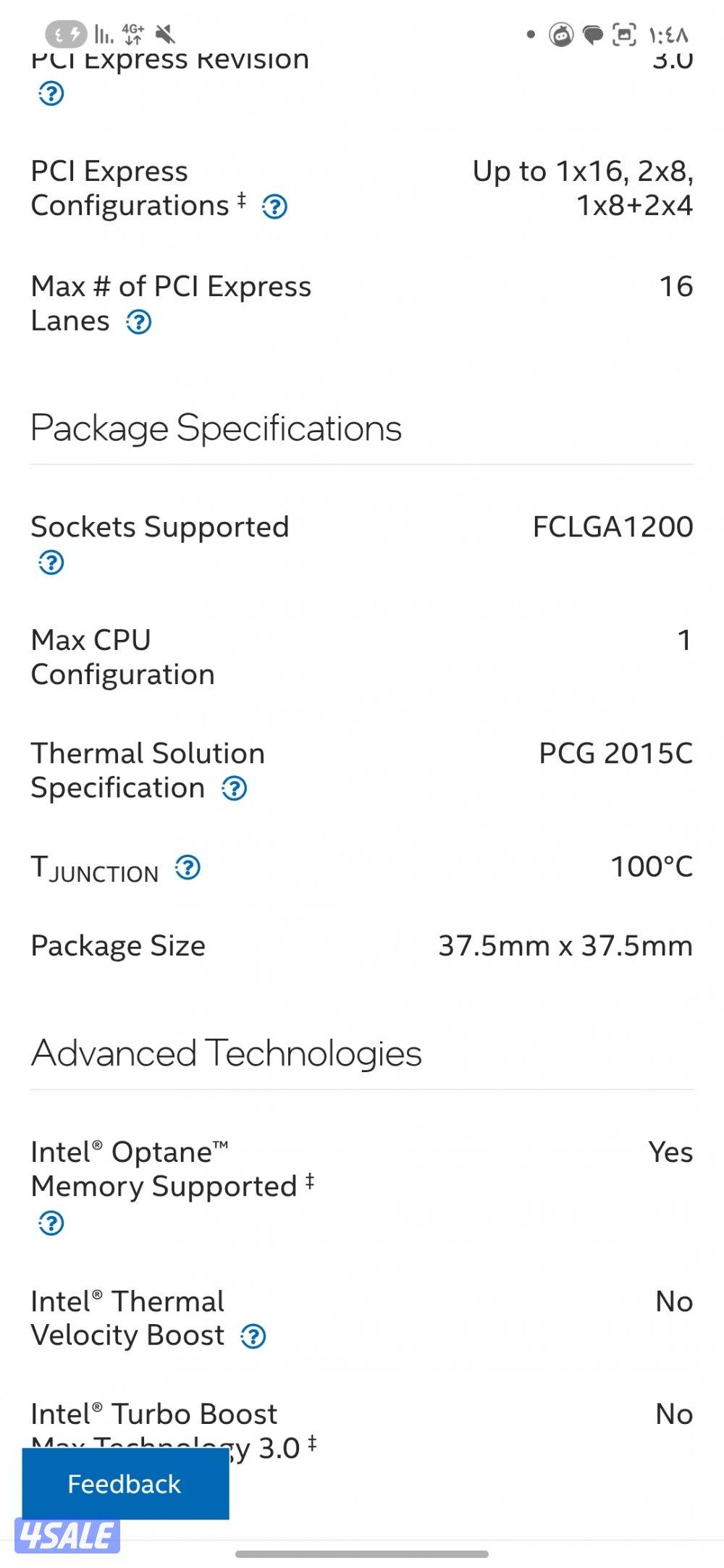Tap the Advanced Technologies section heading
The image size is (724, 1568).
[x=226, y=1054]
